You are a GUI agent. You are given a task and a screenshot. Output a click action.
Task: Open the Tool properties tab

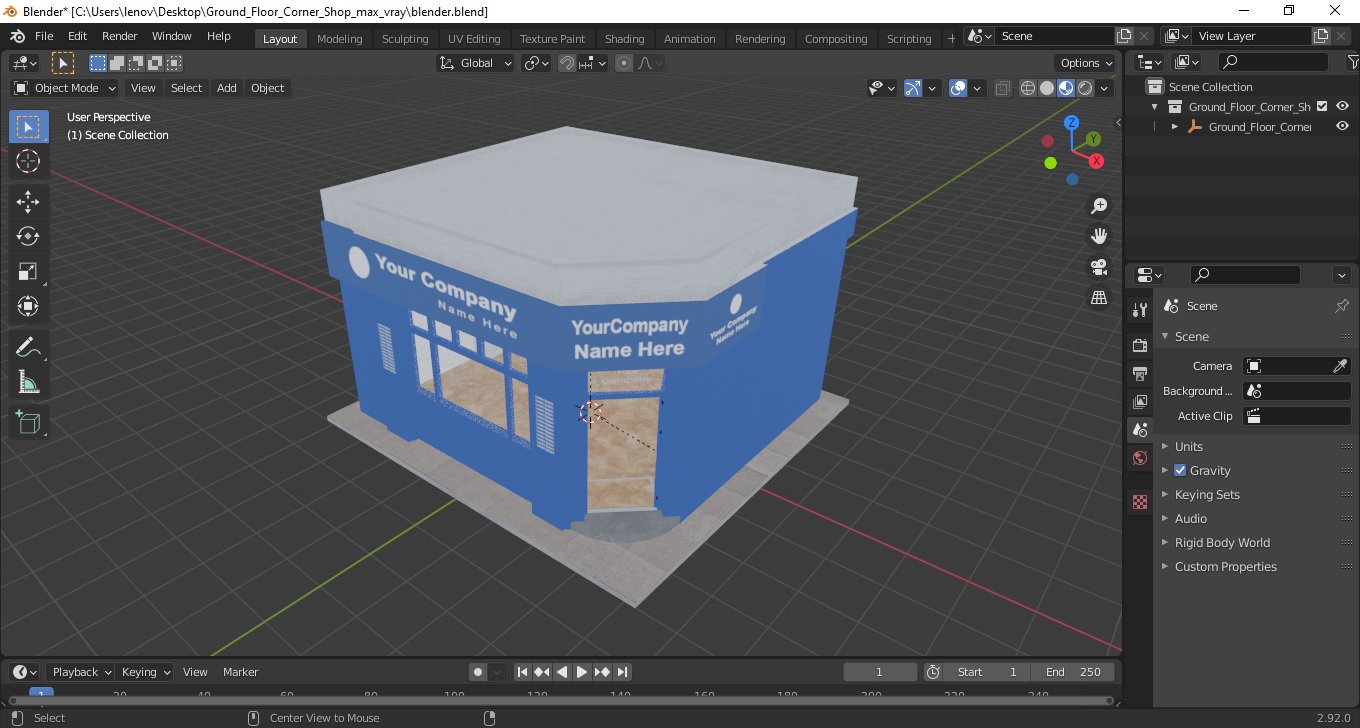(1140, 310)
